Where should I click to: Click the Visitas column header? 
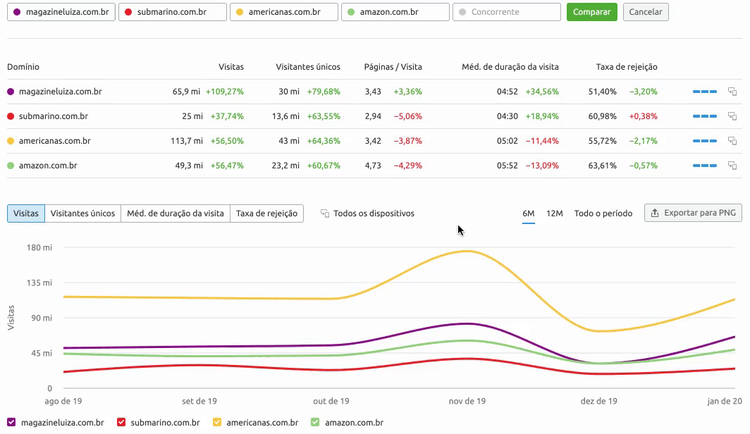tap(231, 67)
